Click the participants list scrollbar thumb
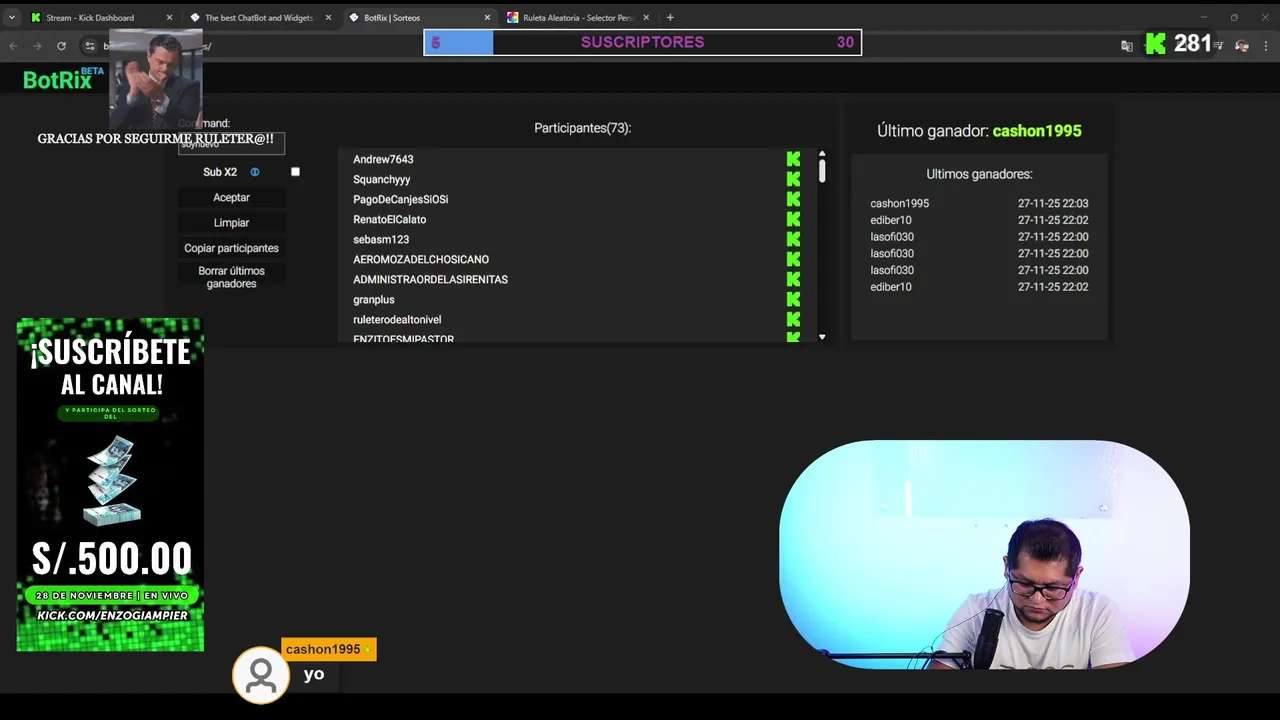This screenshot has height=720, width=1280. point(822,170)
